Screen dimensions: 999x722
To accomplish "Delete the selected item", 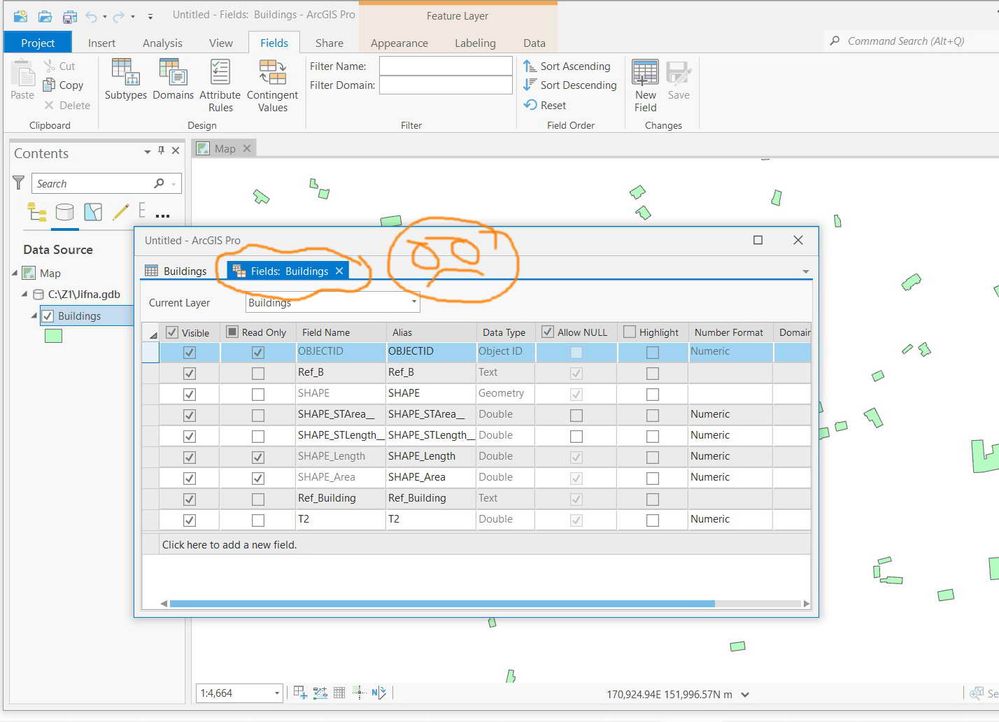I will click(67, 105).
